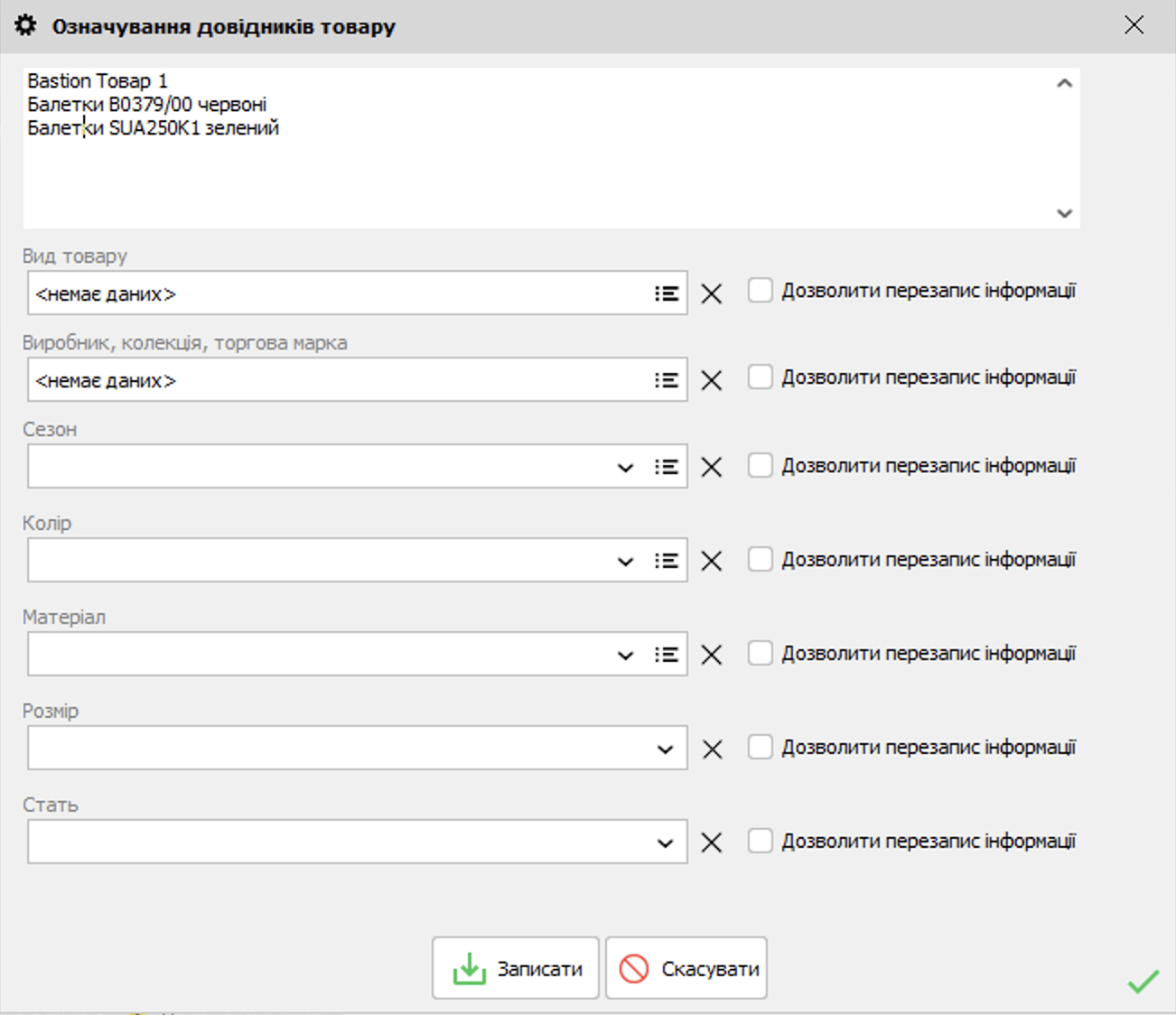This screenshot has width=1176, height=1015.
Task: Check the overwrite checkbox for Стать
Action: [761, 842]
